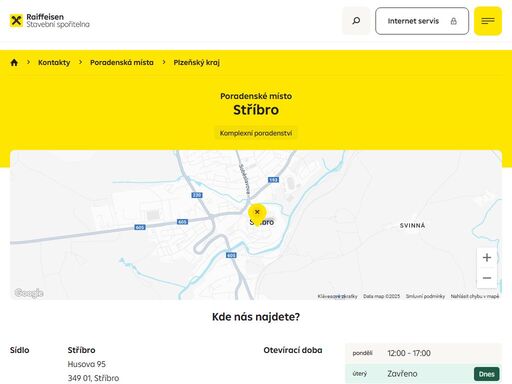Open Poradenská místa breadcrumb link

tap(122, 62)
